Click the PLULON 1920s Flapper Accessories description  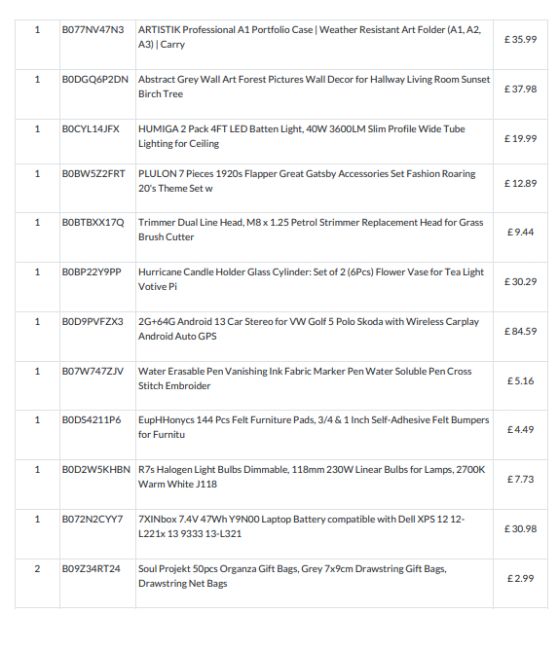tap(306, 181)
